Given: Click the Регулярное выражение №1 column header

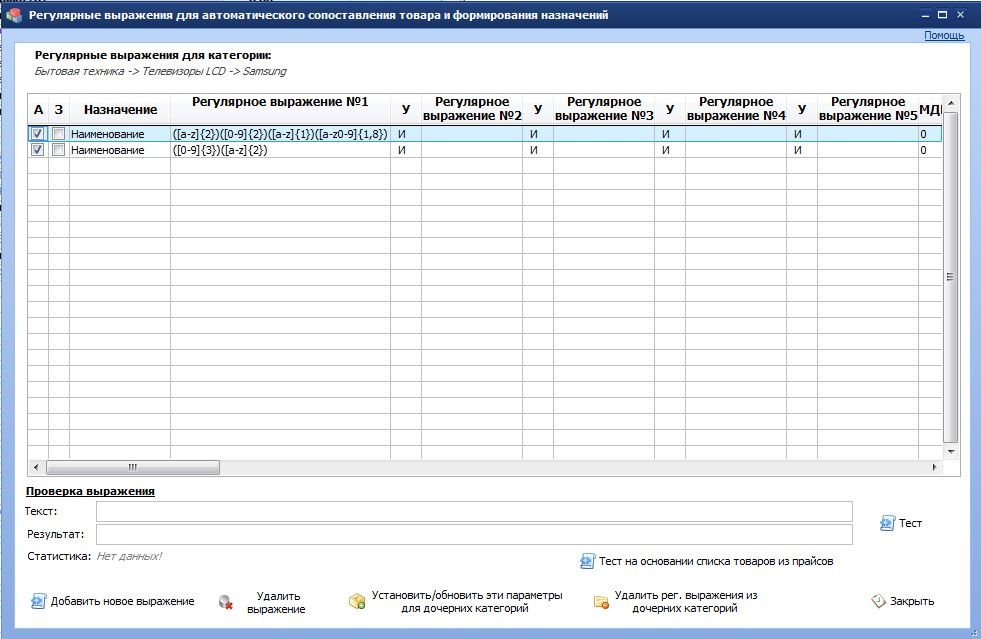Looking at the screenshot, I should tap(280, 110).
